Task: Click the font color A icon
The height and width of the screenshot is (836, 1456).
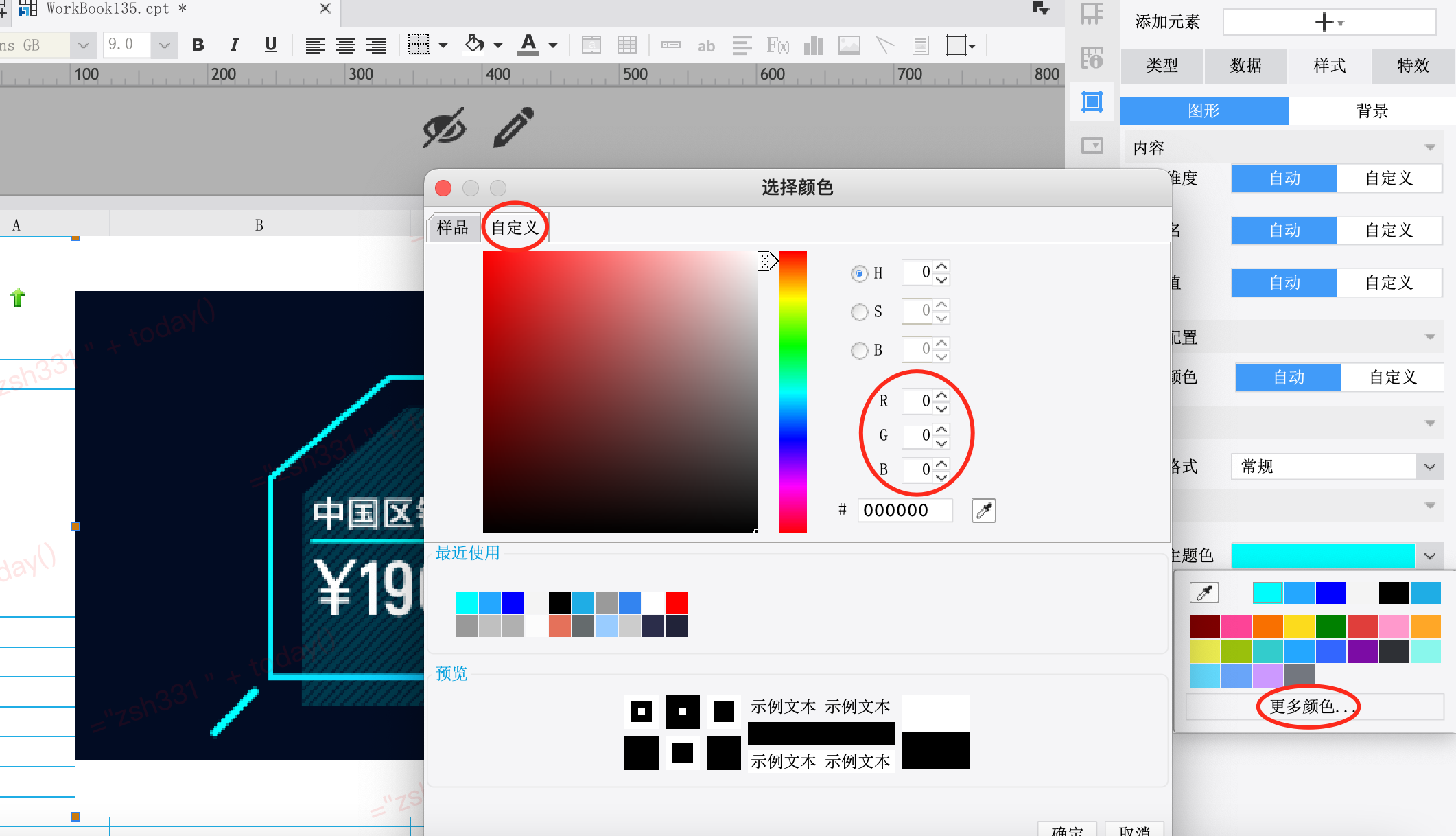Action: coord(528,45)
